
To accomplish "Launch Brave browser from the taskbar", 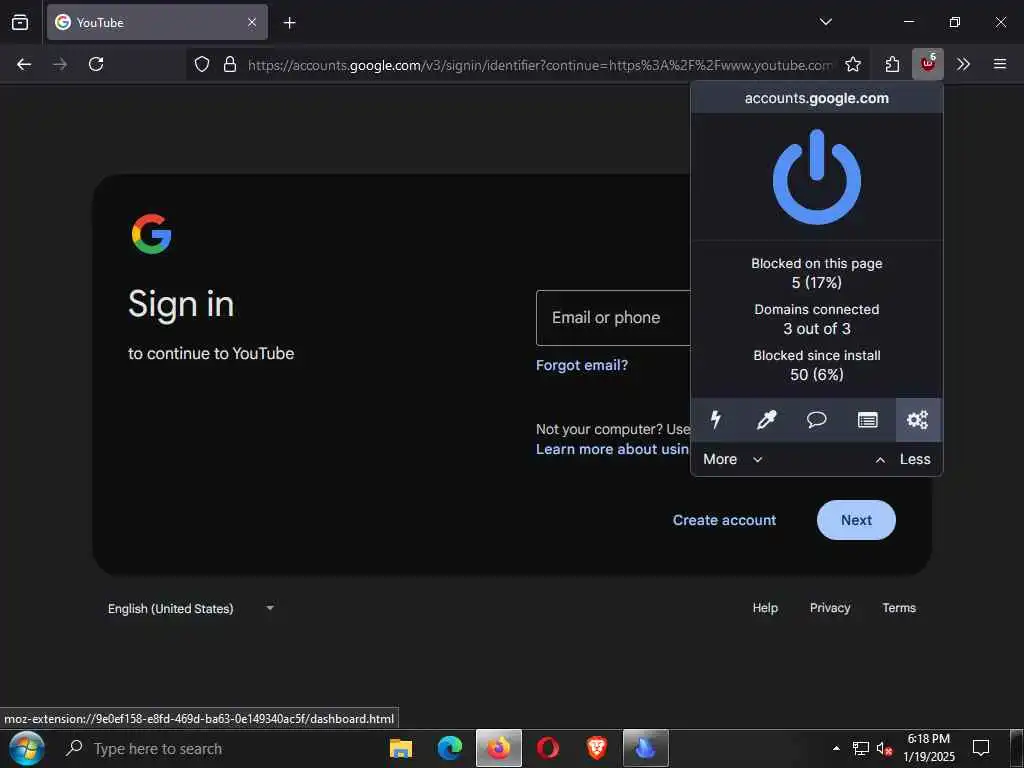I will click(596, 748).
